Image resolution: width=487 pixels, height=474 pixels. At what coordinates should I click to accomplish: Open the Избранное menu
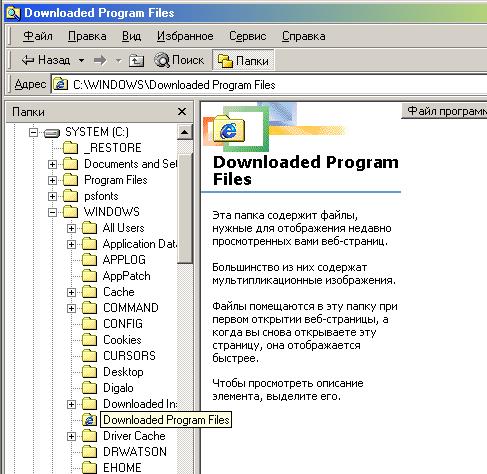(x=185, y=36)
